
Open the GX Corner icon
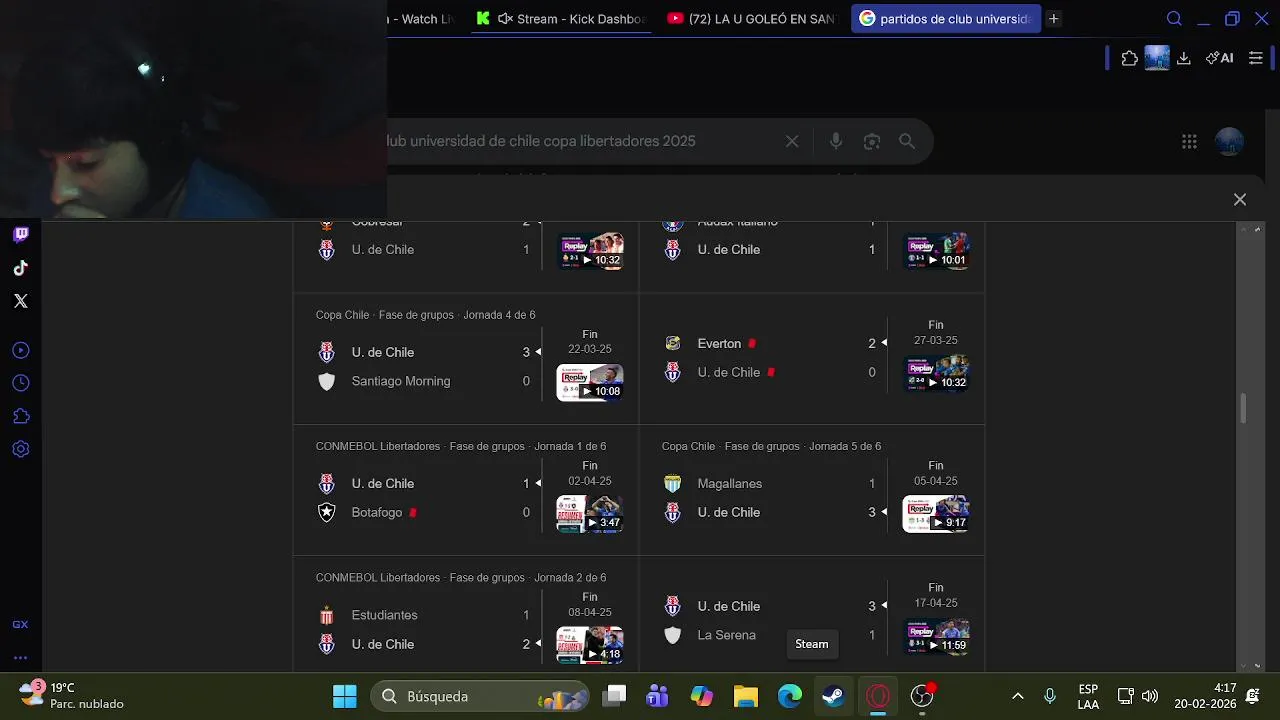(21, 624)
